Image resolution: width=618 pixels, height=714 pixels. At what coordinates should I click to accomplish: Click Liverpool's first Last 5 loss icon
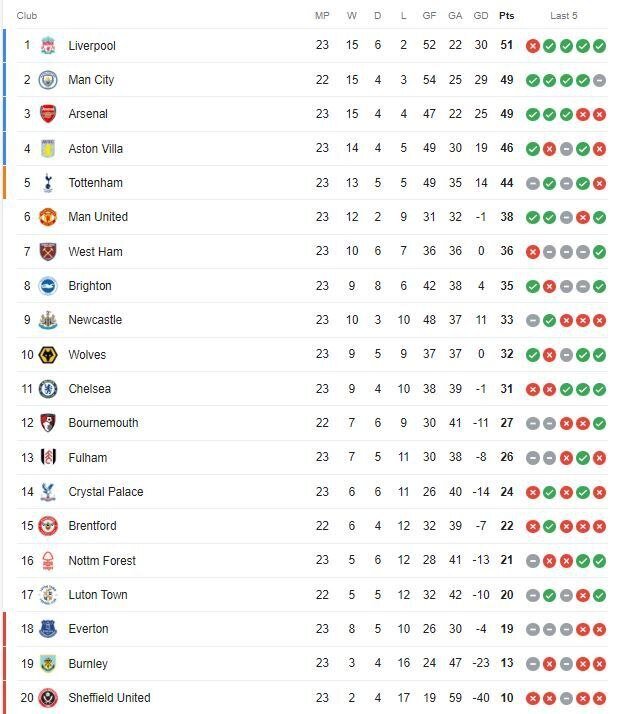point(533,46)
